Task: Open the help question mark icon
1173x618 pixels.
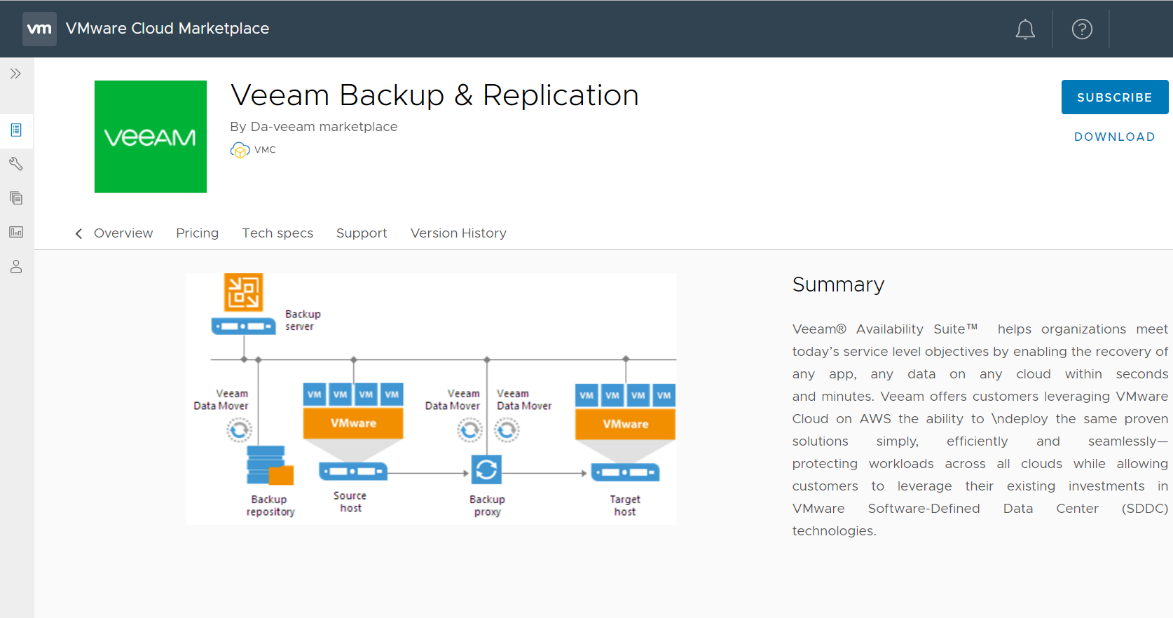Action: tap(1082, 29)
